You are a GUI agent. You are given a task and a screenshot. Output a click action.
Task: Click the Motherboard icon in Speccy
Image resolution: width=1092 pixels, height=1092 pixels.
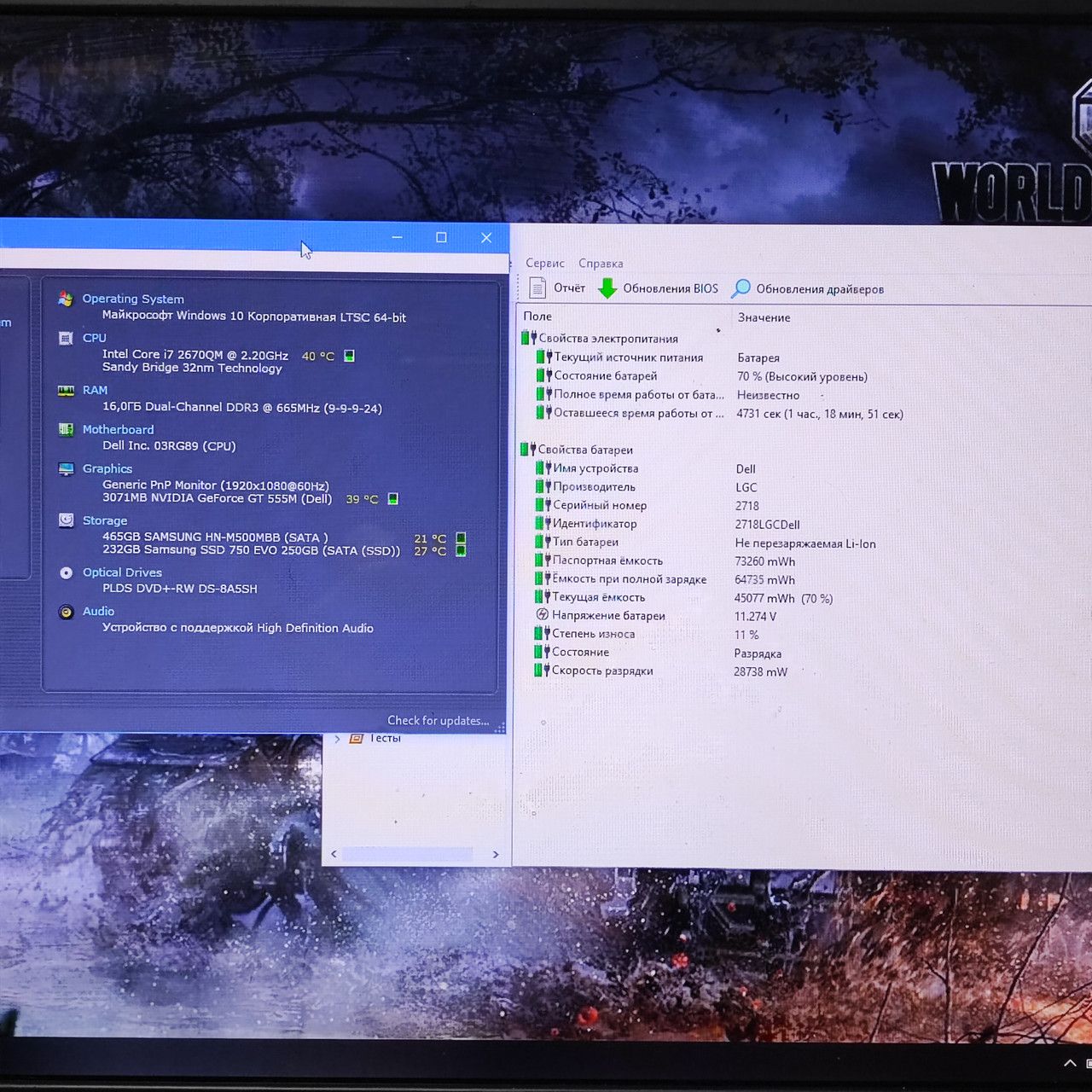66,429
